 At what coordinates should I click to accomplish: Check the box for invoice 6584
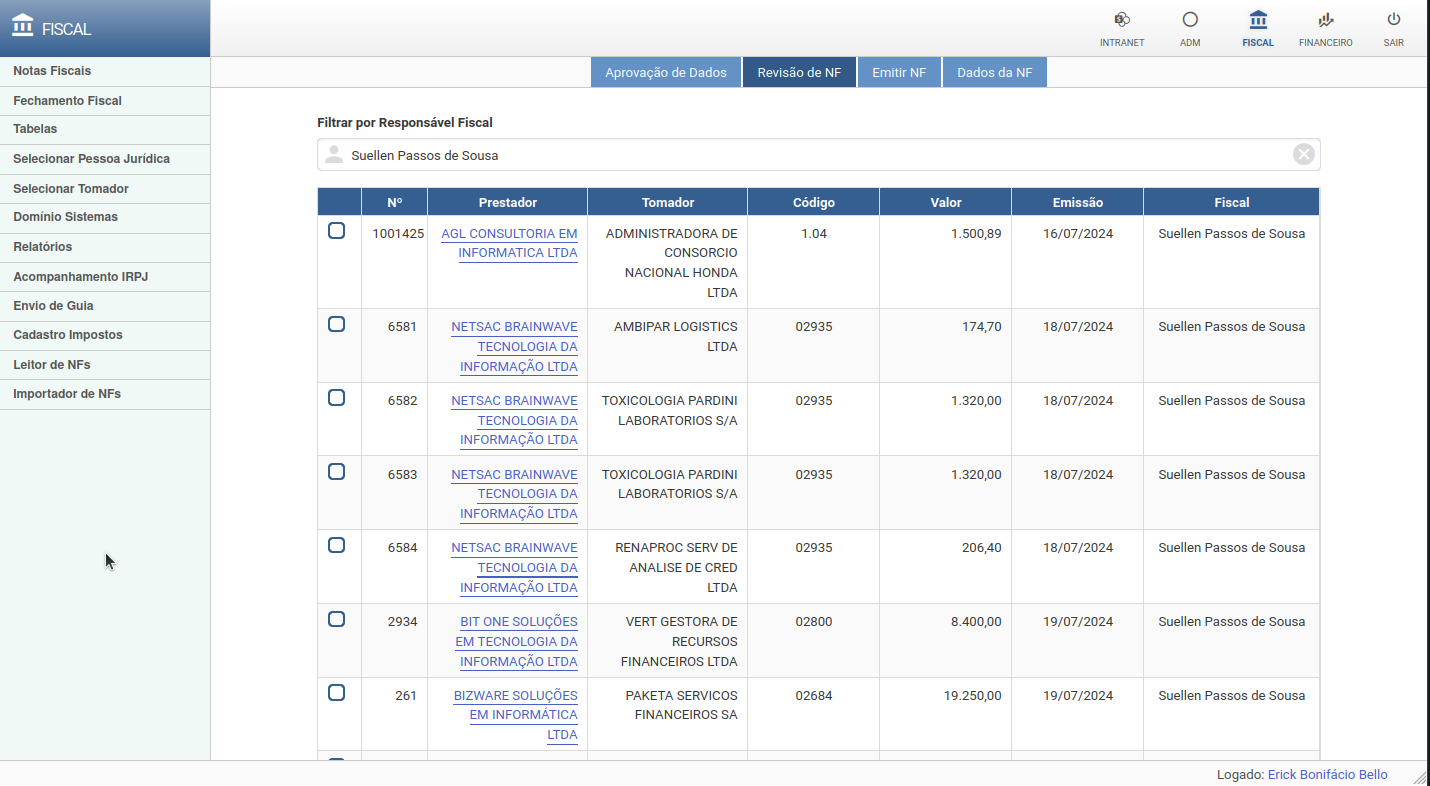[x=337, y=545]
